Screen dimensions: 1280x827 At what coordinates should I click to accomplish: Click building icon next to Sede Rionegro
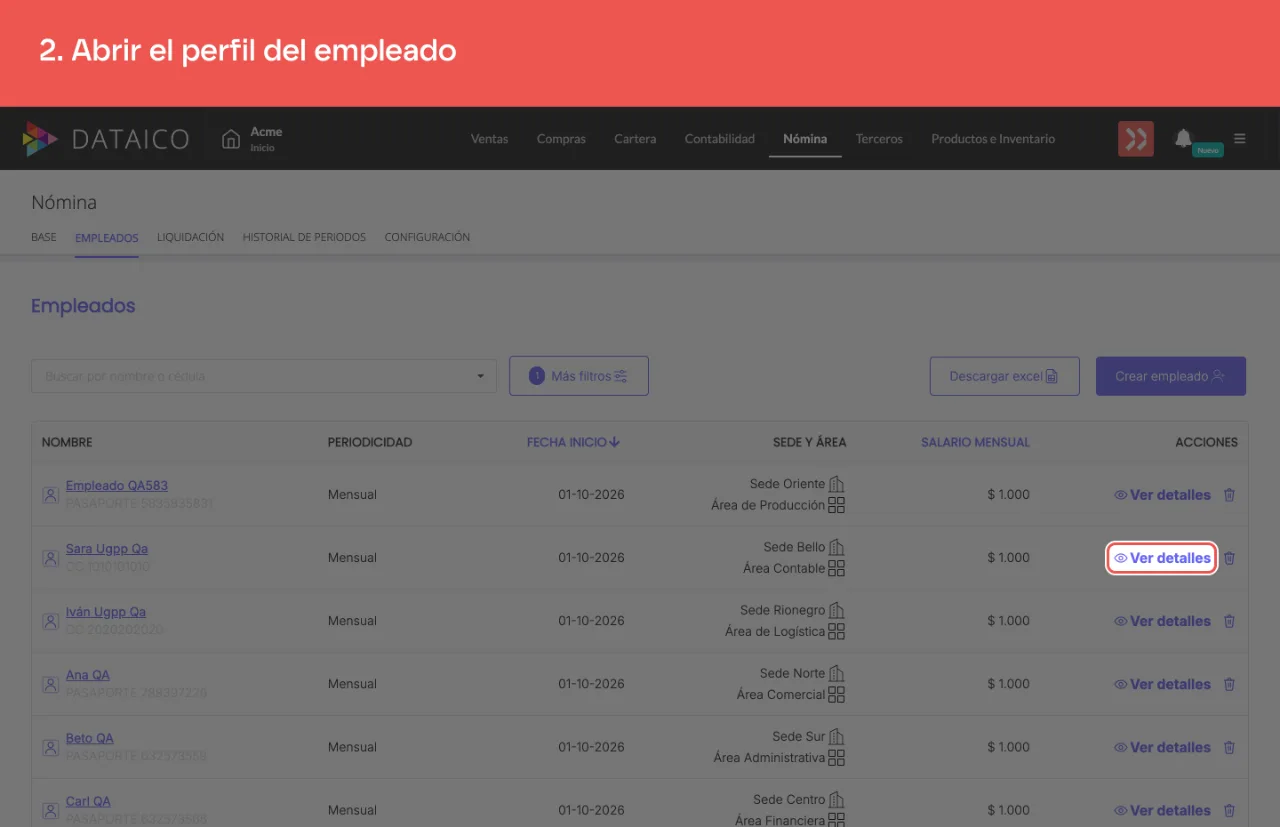837,610
